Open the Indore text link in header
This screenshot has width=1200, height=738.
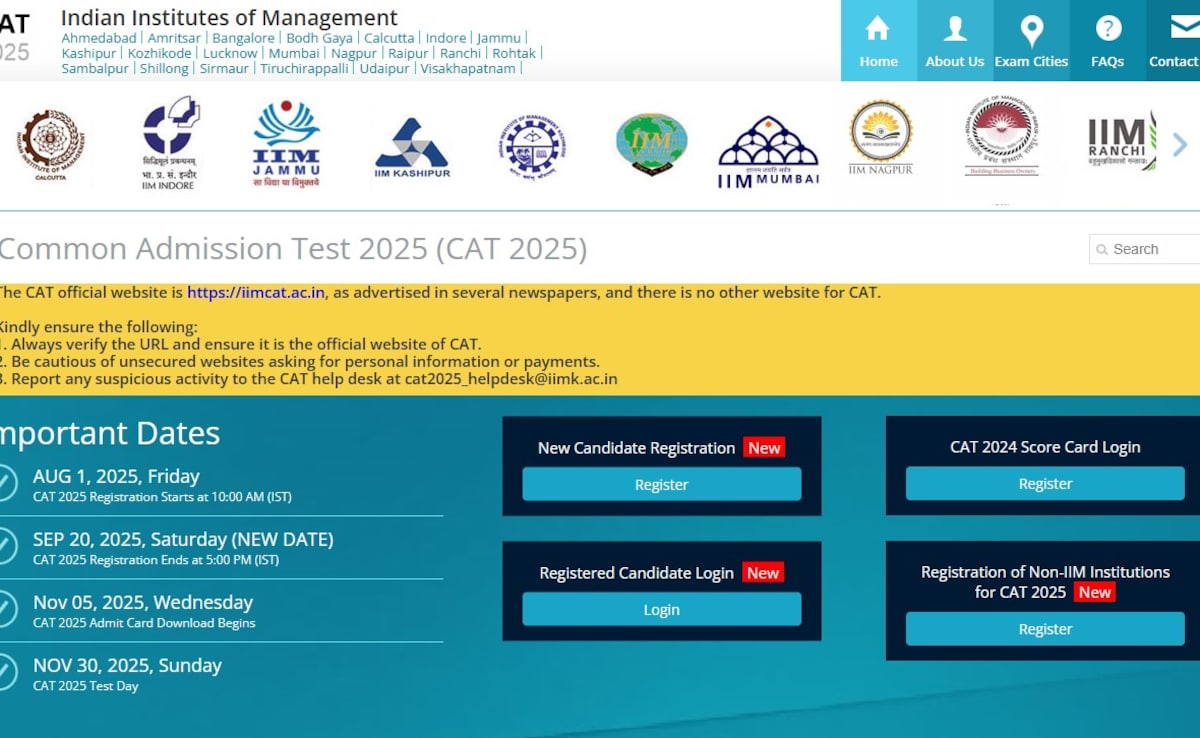[446, 38]
